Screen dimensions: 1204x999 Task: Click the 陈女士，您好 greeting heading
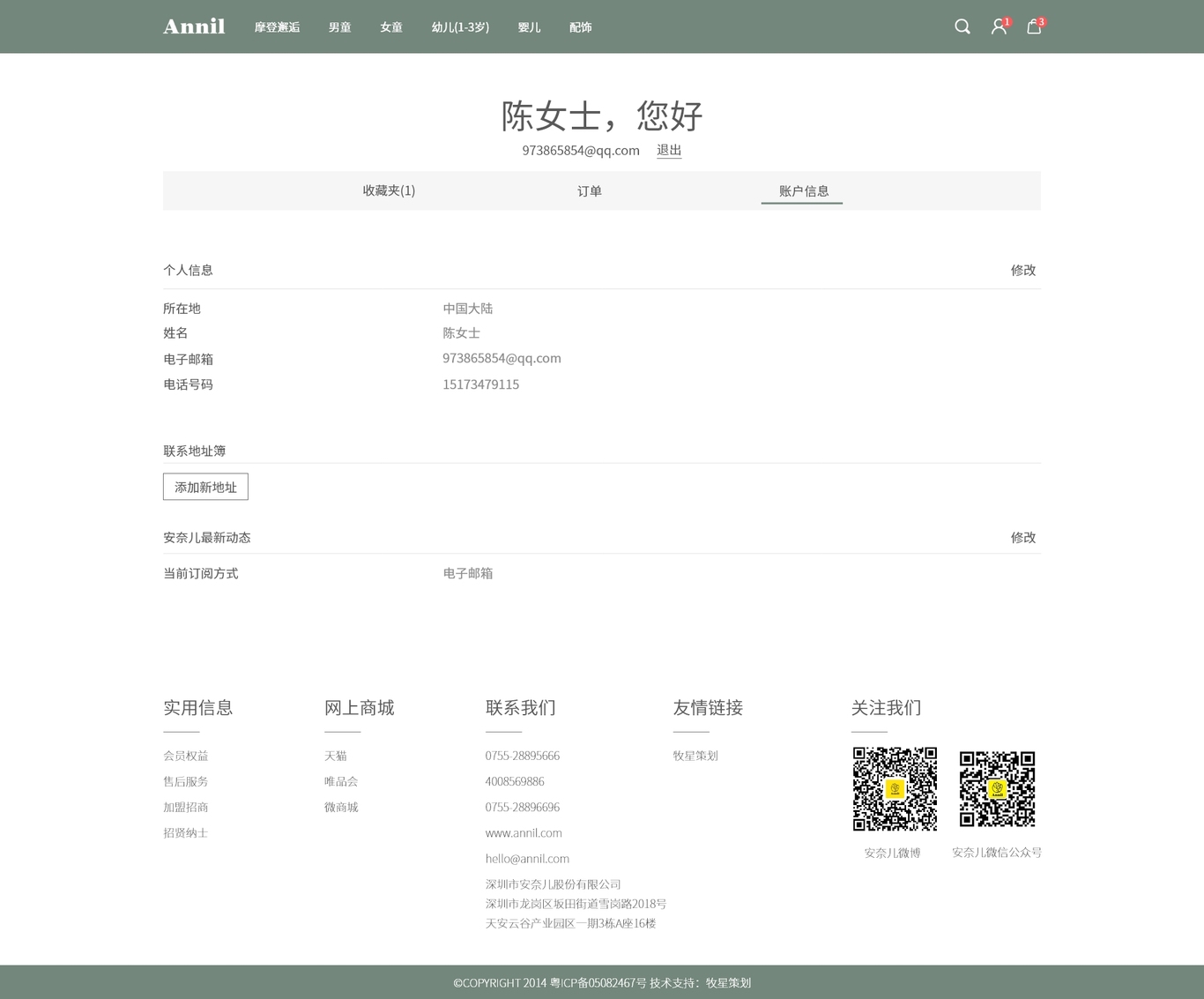tap(602, 116)
